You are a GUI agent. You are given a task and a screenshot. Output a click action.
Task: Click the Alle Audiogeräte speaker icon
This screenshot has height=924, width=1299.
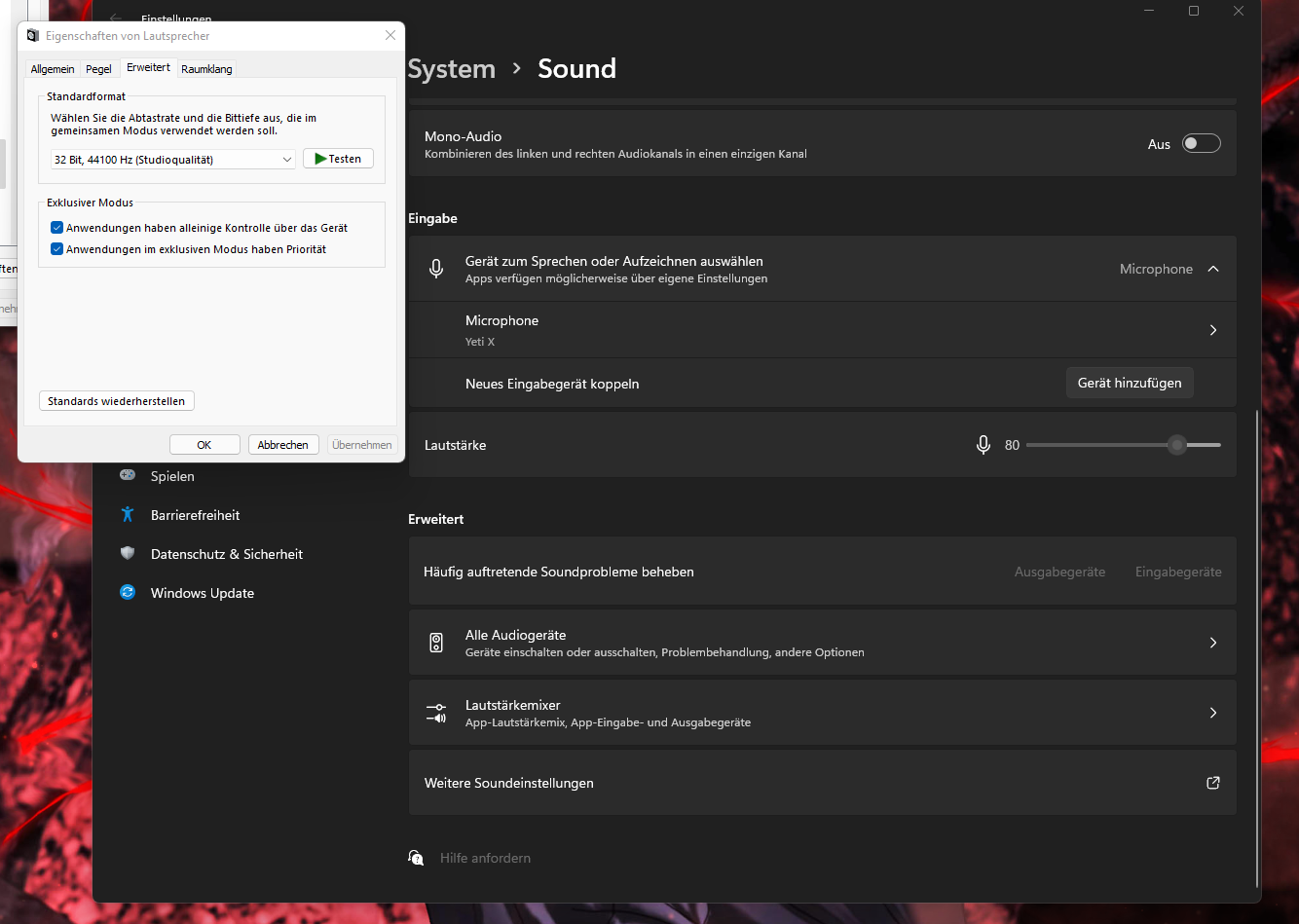click(436, 643)
